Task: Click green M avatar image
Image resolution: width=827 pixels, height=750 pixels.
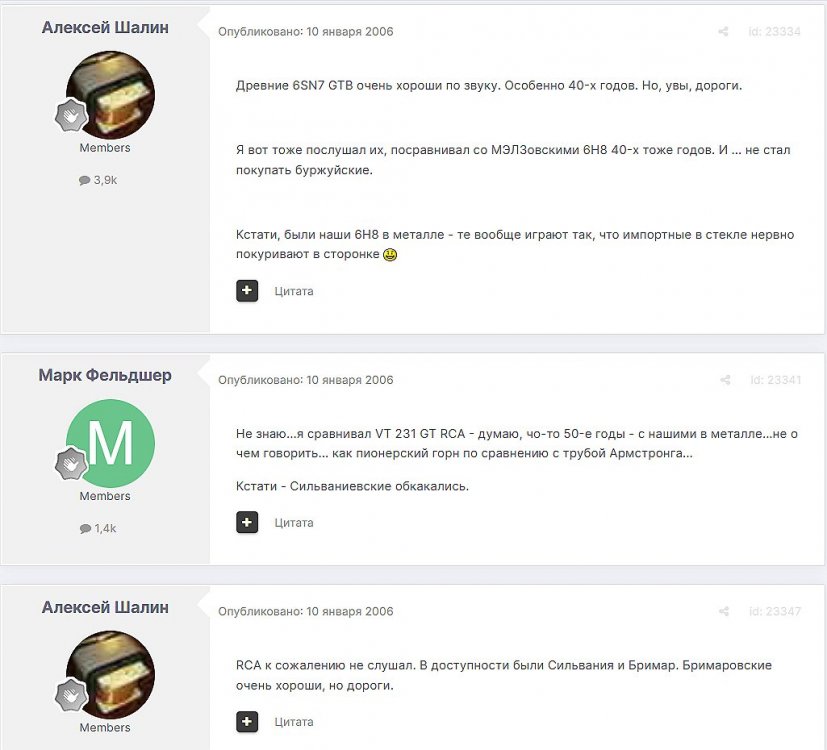Action: (111, 443)
